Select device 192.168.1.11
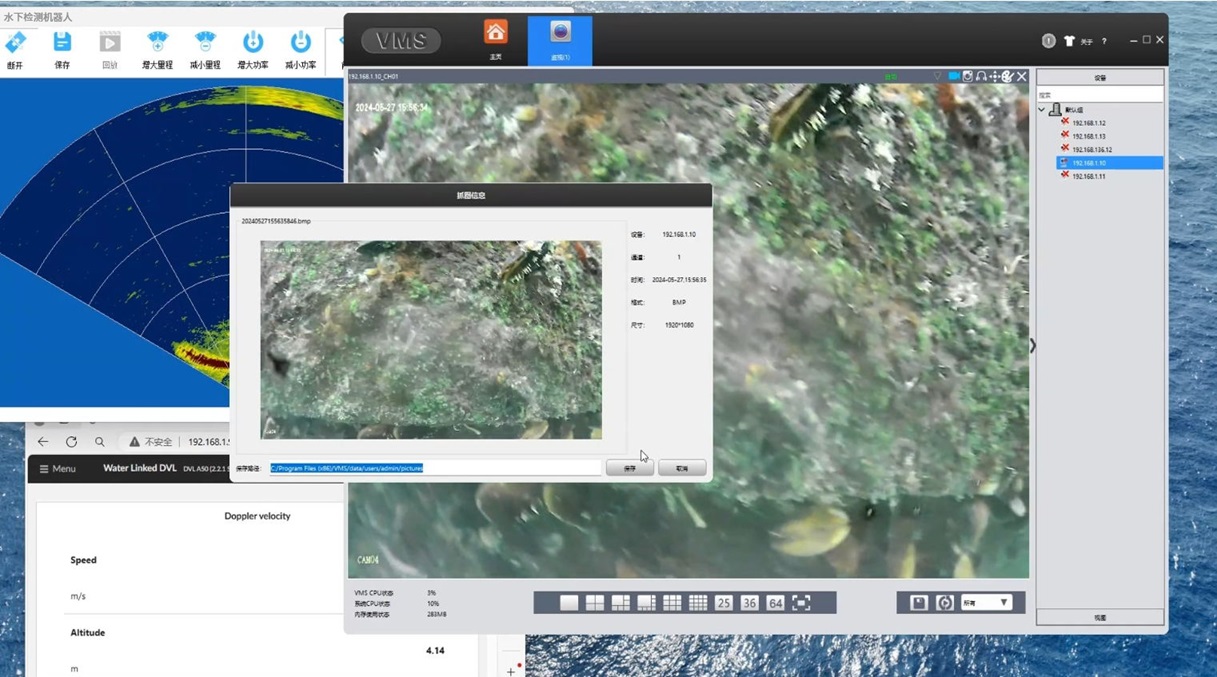Image resolution: width=1217 pixels, height=677 pixels. pyautogui.click(x=1088, y=175)
